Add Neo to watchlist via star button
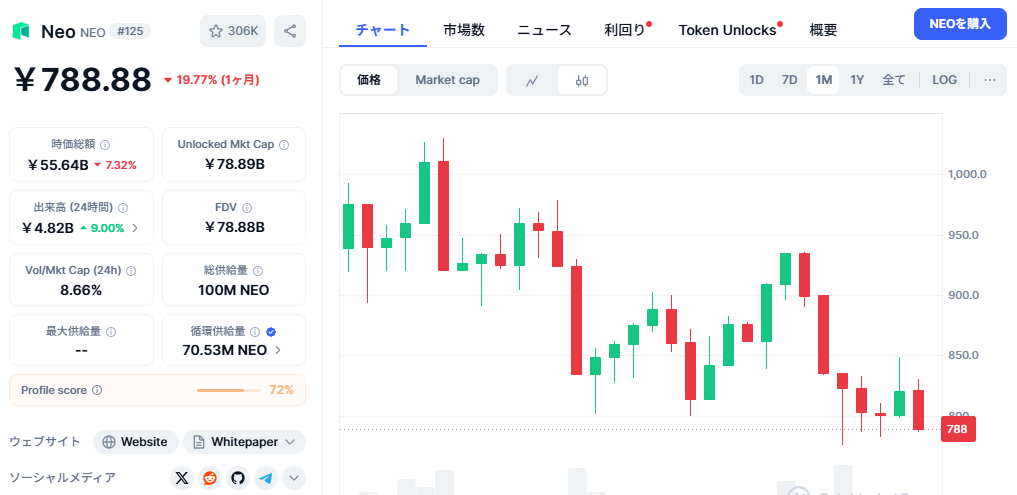 [233, 31]
